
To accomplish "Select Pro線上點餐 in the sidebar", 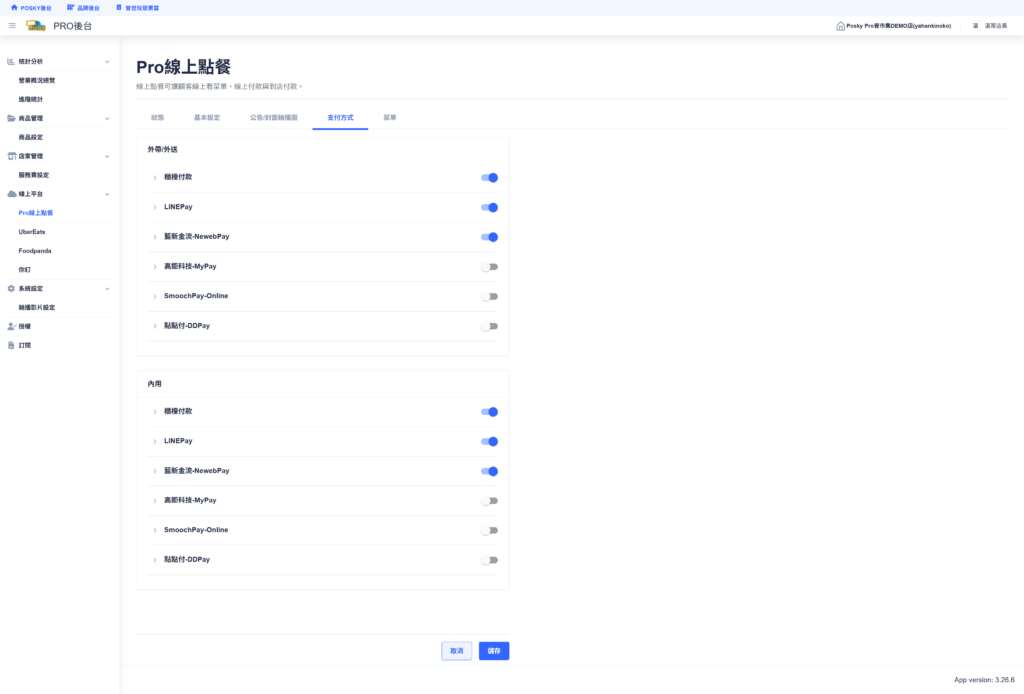I will [x=36, y=213].
